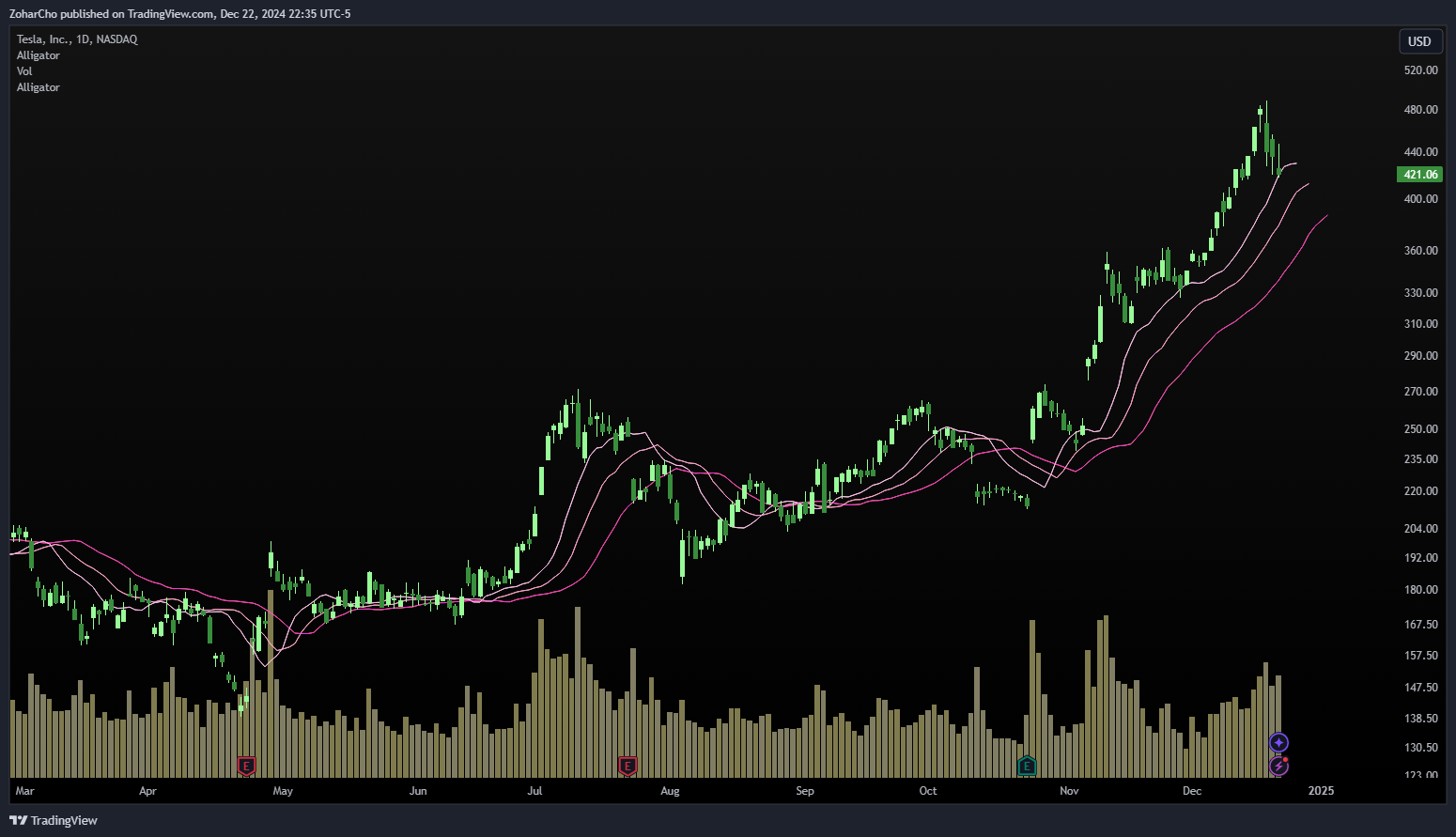
Task: Click the lightning bolt icon with red dot
Action: click(1278, 766)
